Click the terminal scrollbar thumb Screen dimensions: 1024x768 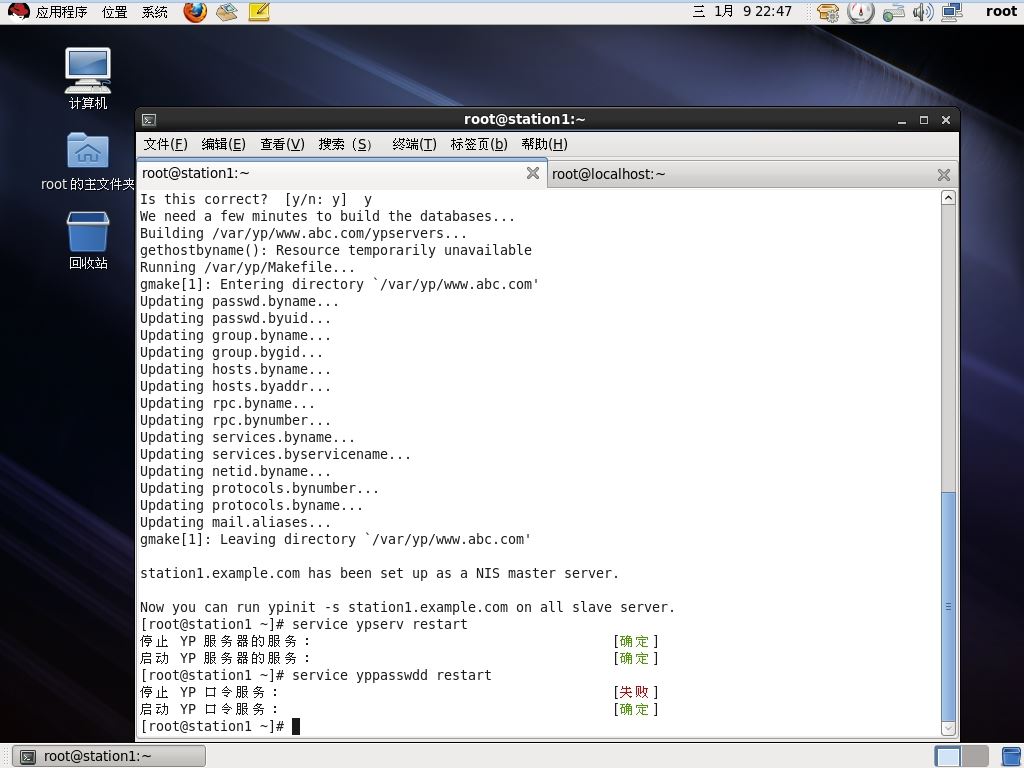pyautogui.click(x=948, y=606)
